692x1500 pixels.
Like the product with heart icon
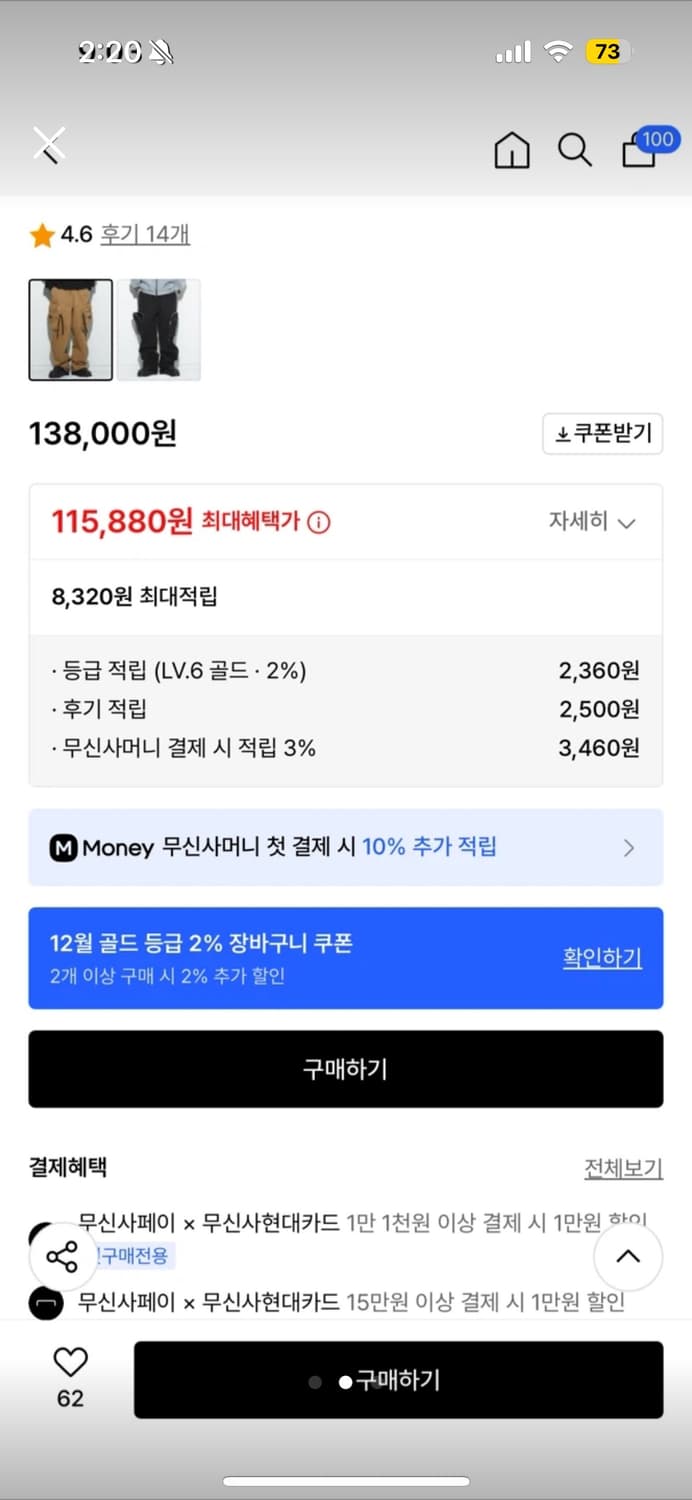point(70,1362)
